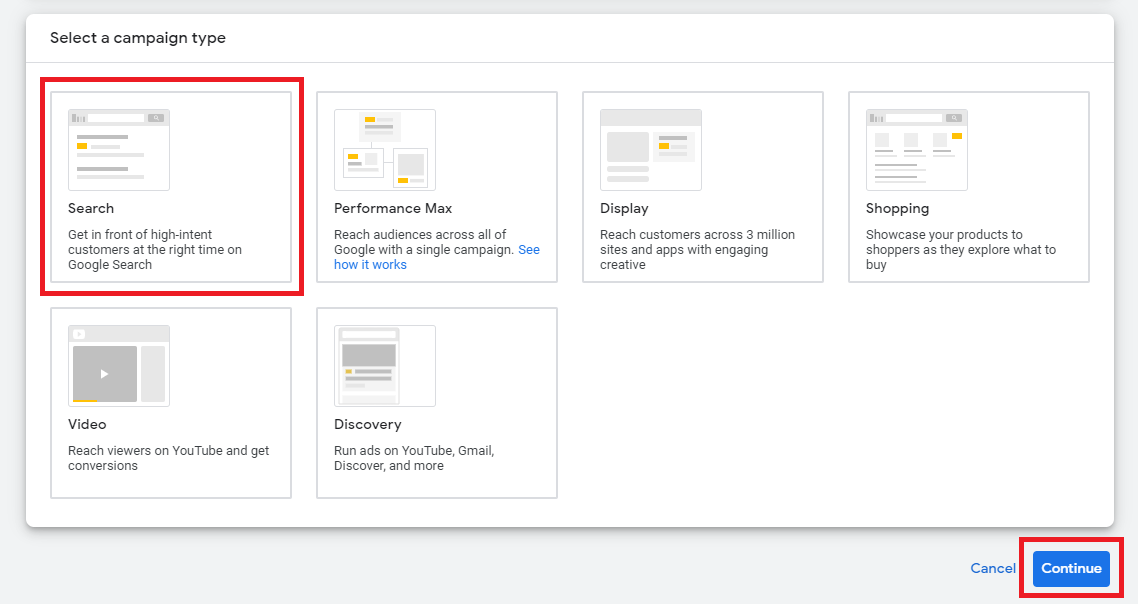Click the 'Display' card title
Image resolution: width=1138 pixels, height=604 pixels.
[624, 208]
